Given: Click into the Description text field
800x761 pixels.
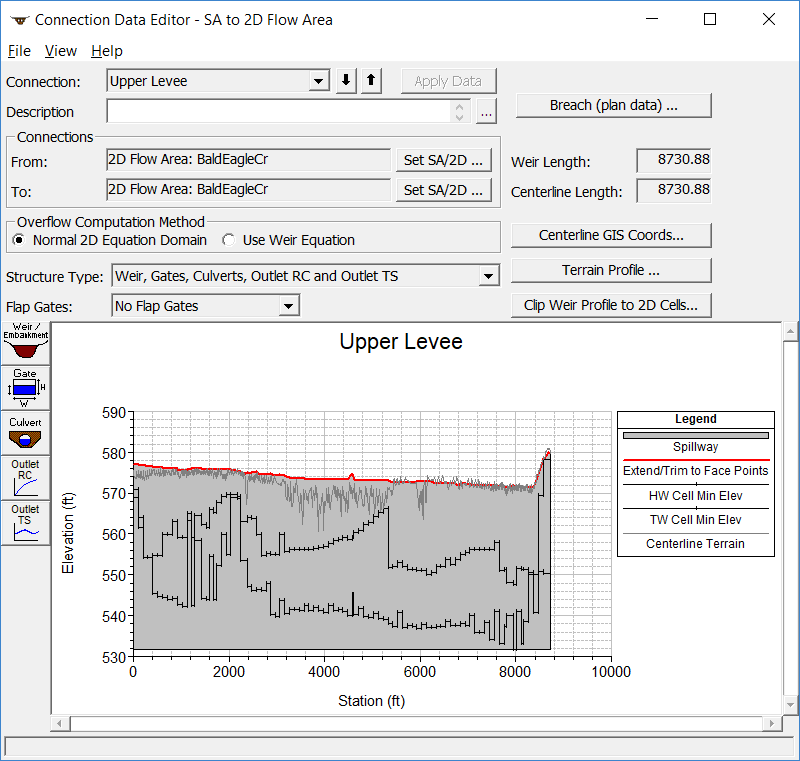Looking at the screenshot, I should [x=280, y=112].
